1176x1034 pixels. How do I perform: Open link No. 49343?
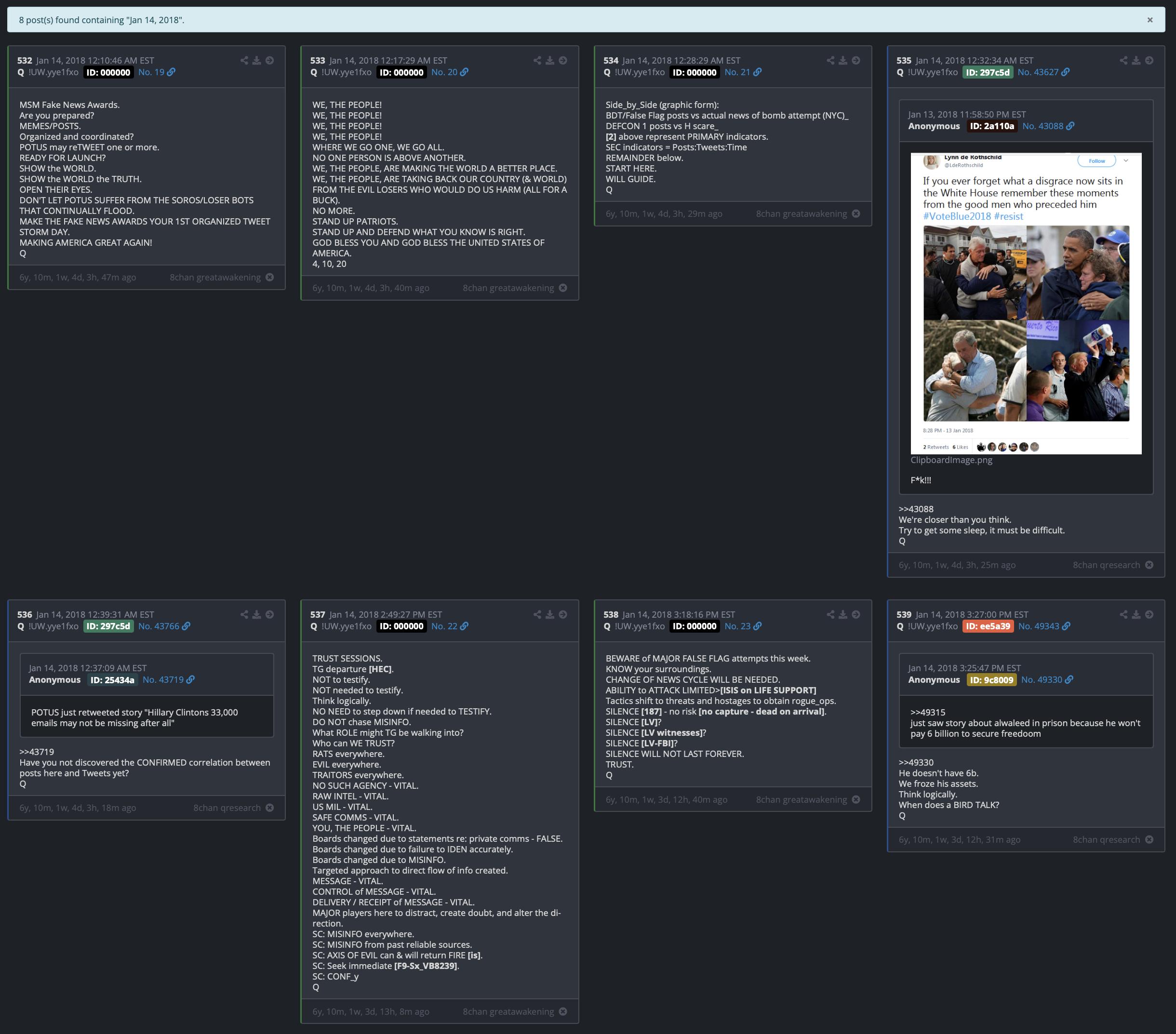[1044, 626]
